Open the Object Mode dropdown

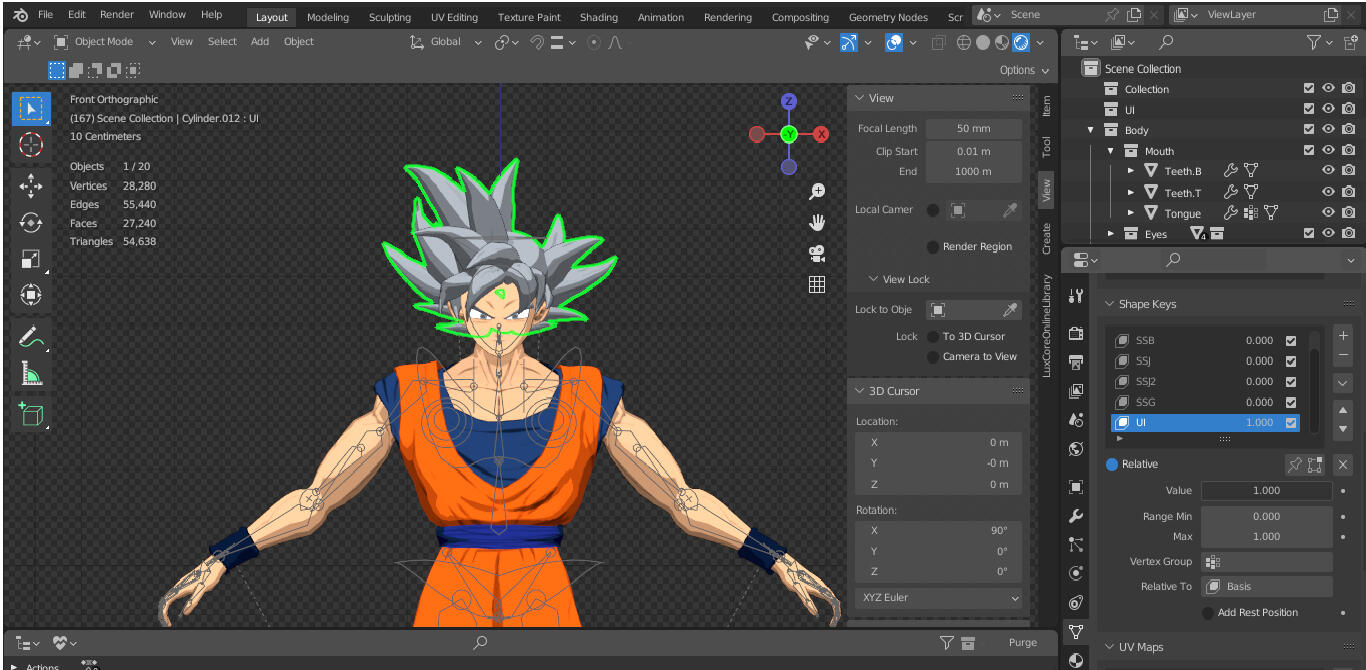pos(102,41)
